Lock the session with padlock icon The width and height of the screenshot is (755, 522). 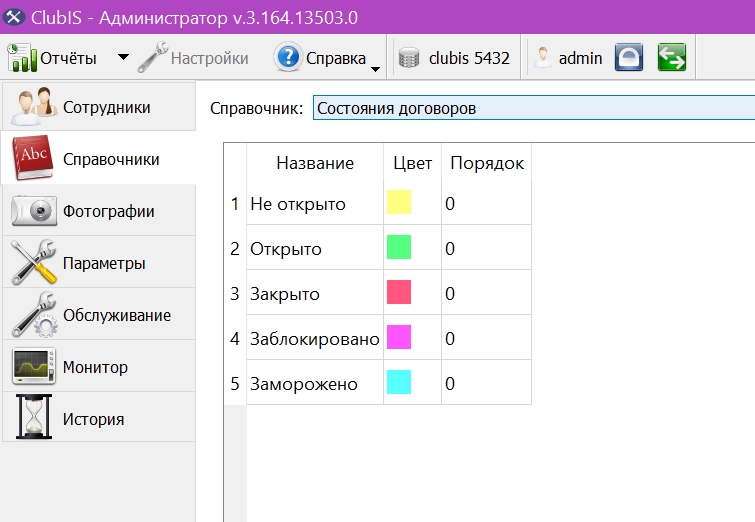pyautogui.click(x=629, y=57)
